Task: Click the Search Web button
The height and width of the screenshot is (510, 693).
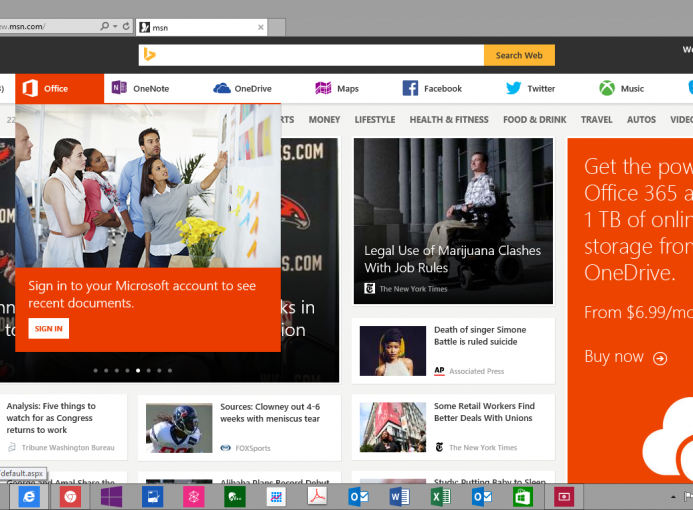Action: [519, 55]
